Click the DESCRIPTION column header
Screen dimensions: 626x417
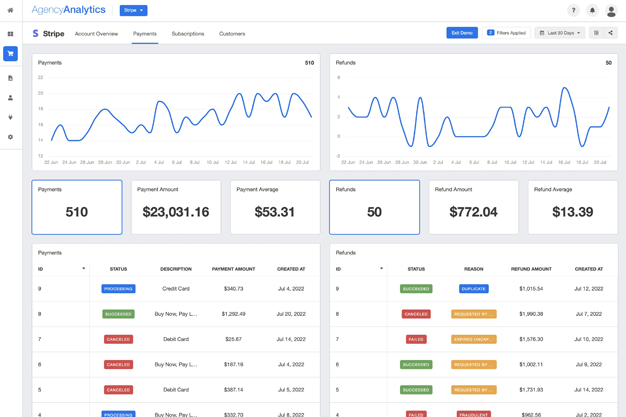tap(176, 269)
